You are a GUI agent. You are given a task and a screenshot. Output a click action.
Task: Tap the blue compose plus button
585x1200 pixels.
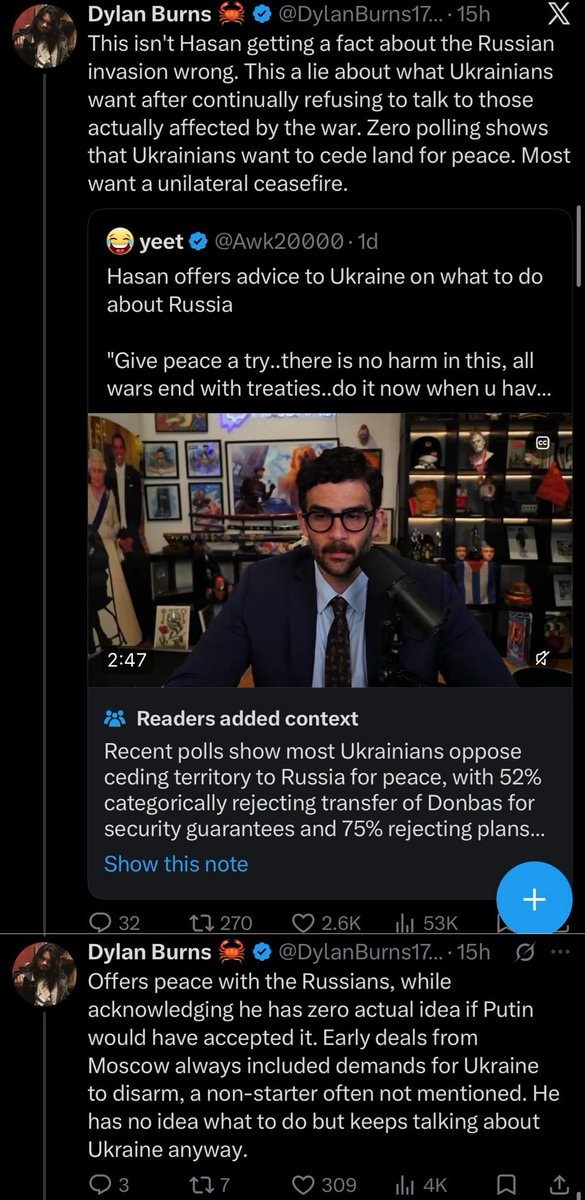(x=534, y=899)
